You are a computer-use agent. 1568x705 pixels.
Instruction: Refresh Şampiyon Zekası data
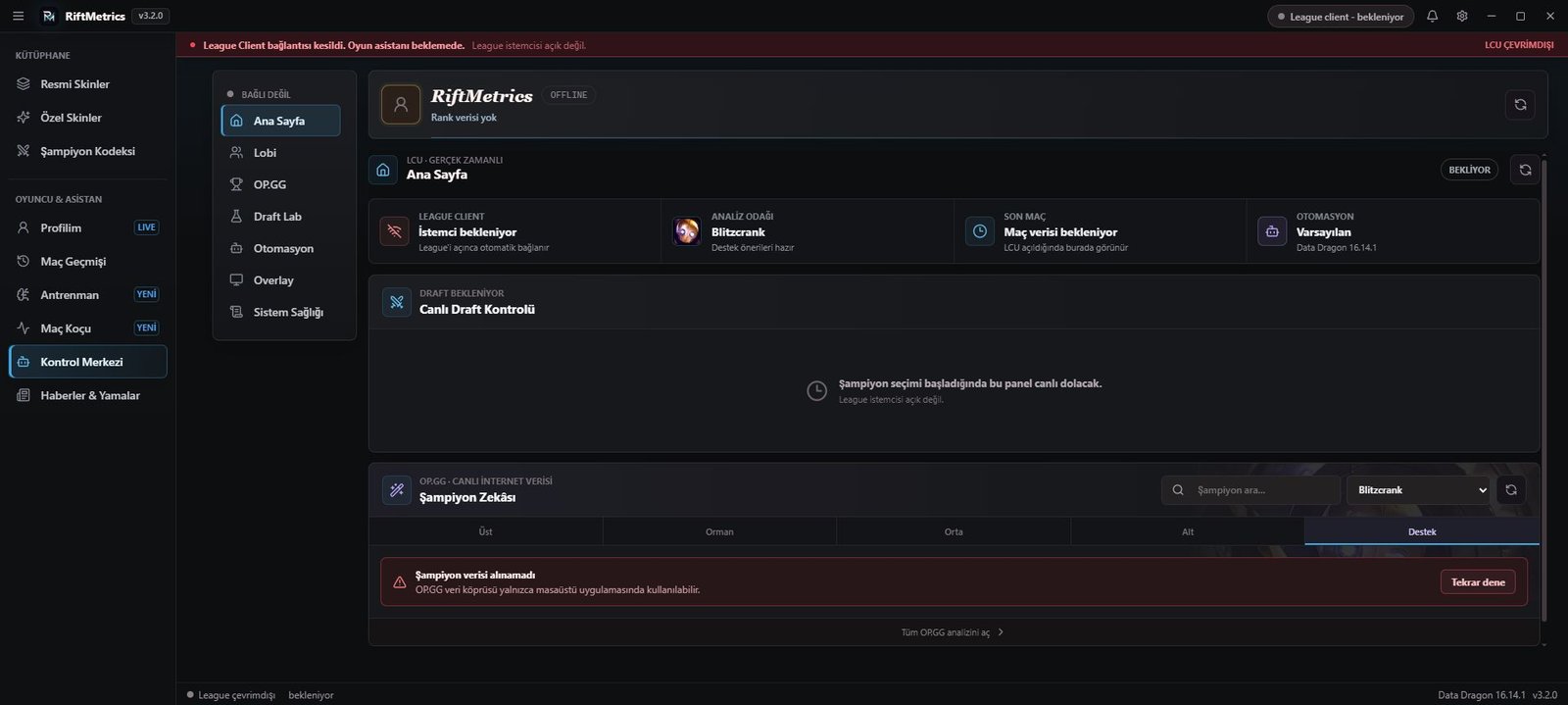click(x=1511, y=489)
